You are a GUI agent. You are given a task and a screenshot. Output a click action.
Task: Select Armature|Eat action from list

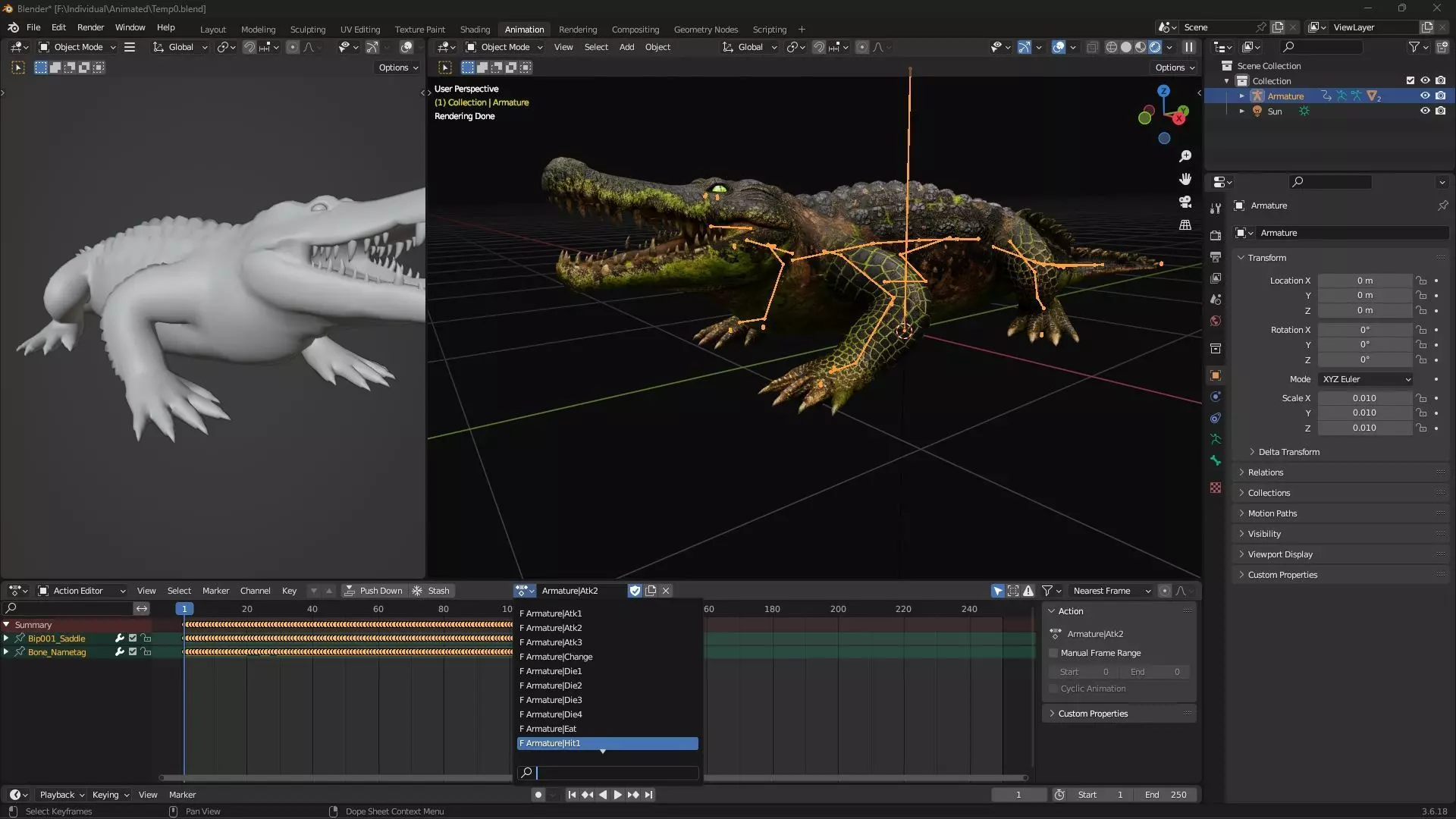pos(607,729)
